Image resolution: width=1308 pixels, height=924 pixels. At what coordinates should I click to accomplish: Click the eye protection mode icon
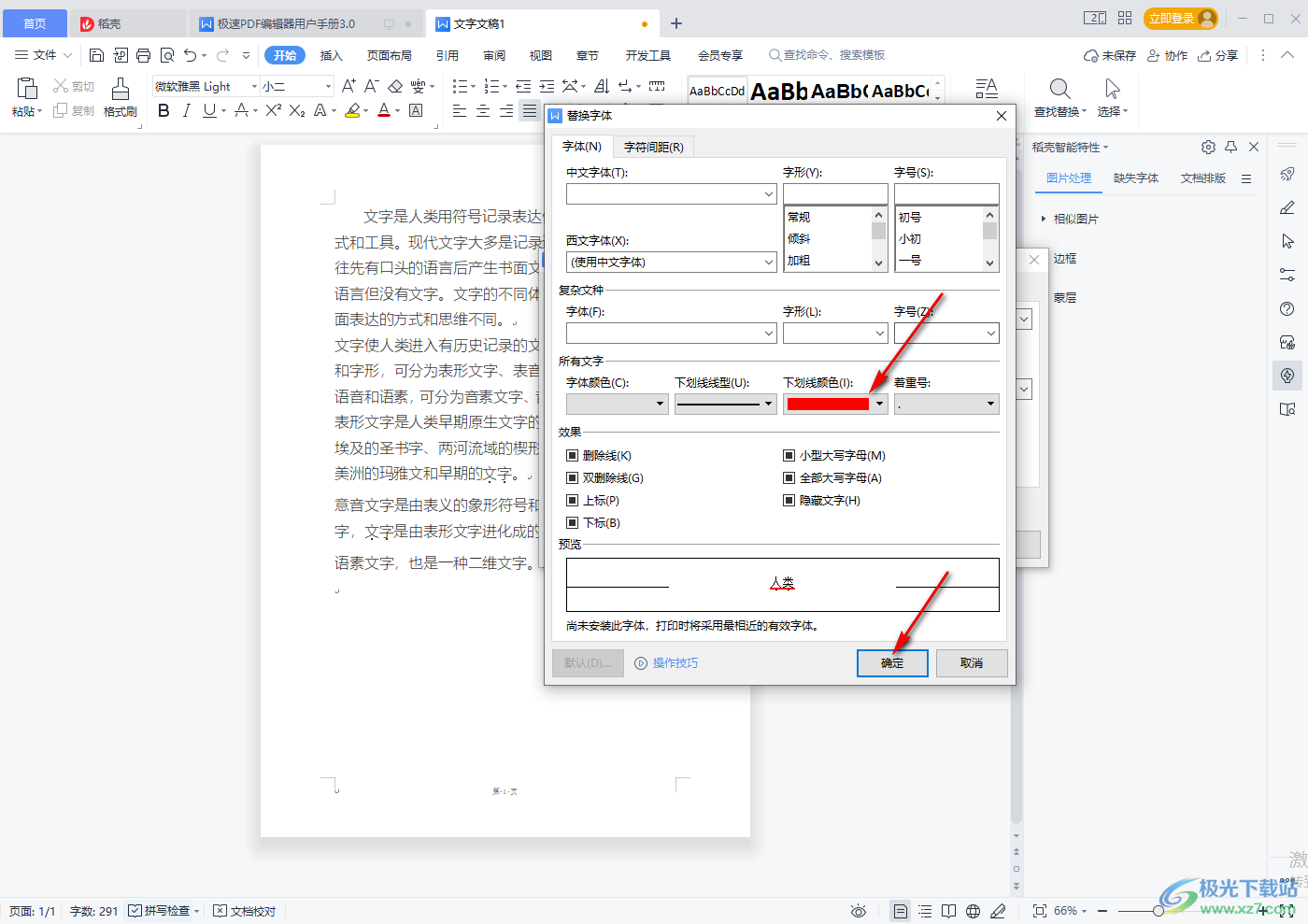pos(859,911)
